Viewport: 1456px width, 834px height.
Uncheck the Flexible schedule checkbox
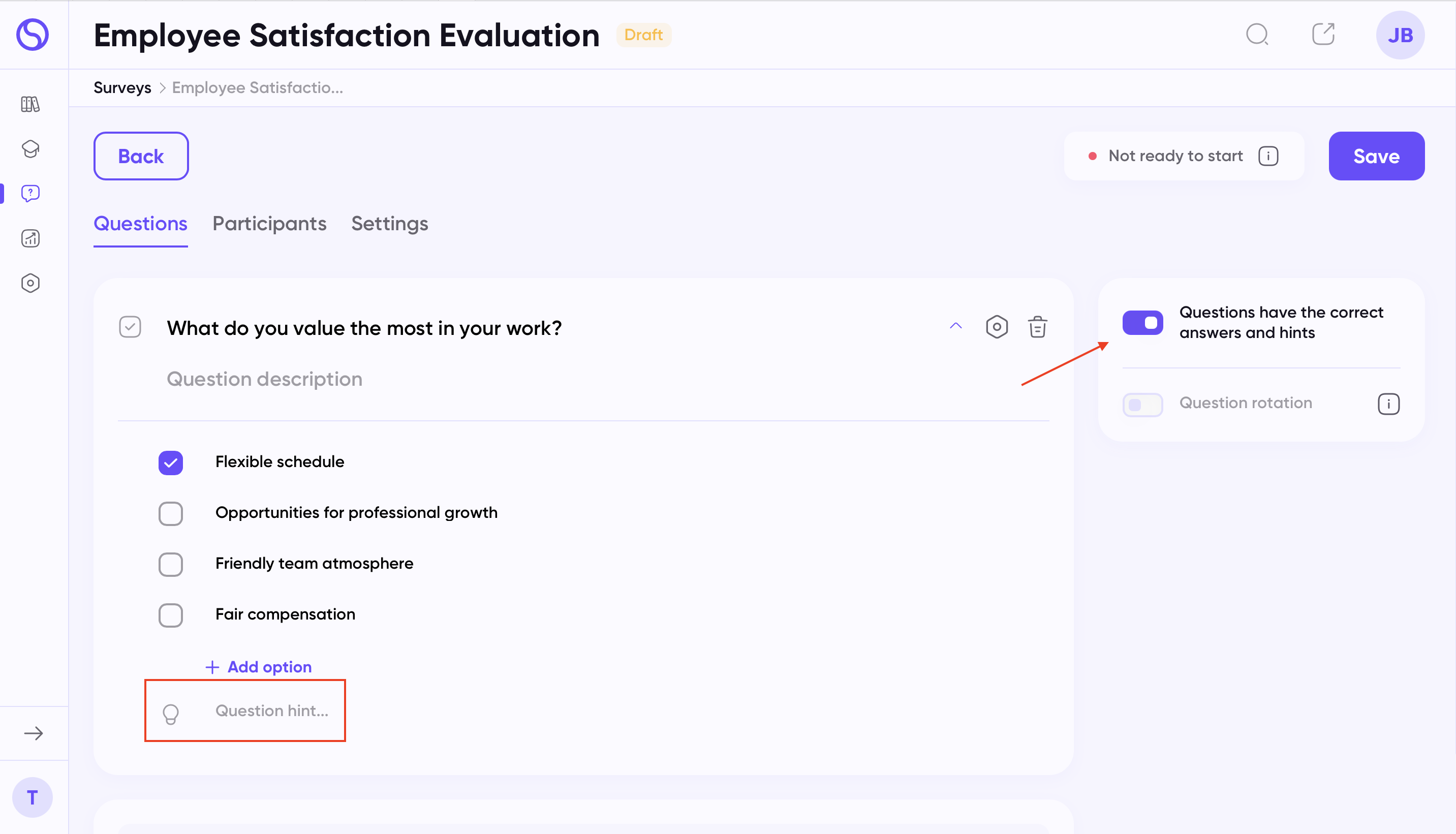pyautogui.click(x=171, y=463)
